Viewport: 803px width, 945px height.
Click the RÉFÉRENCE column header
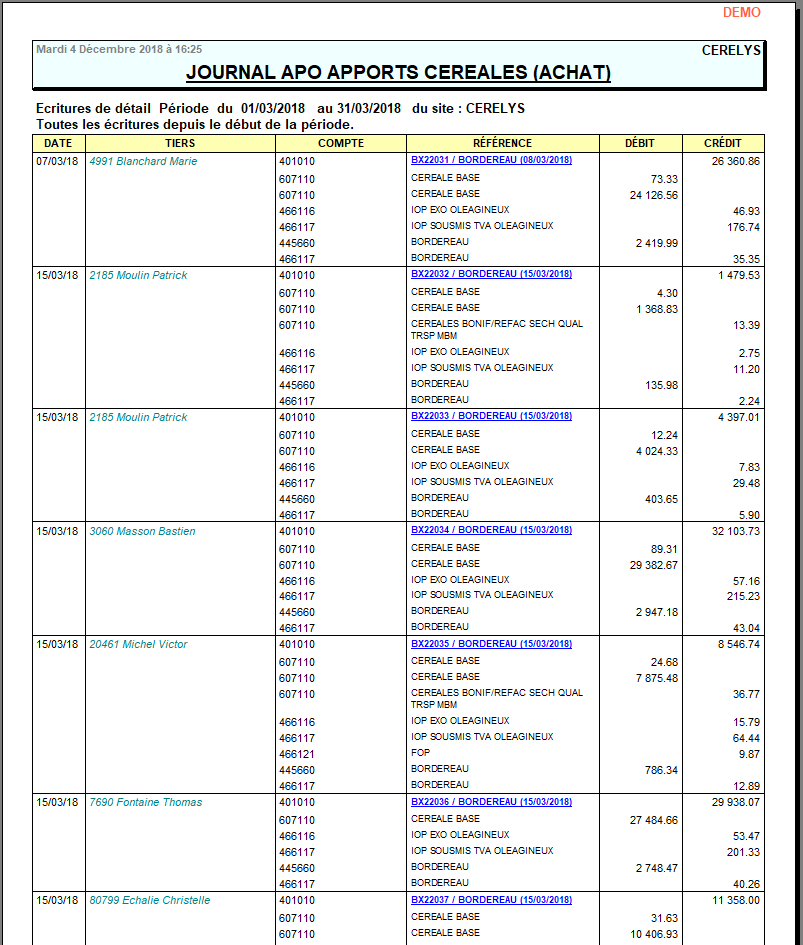tap(502, 143)
